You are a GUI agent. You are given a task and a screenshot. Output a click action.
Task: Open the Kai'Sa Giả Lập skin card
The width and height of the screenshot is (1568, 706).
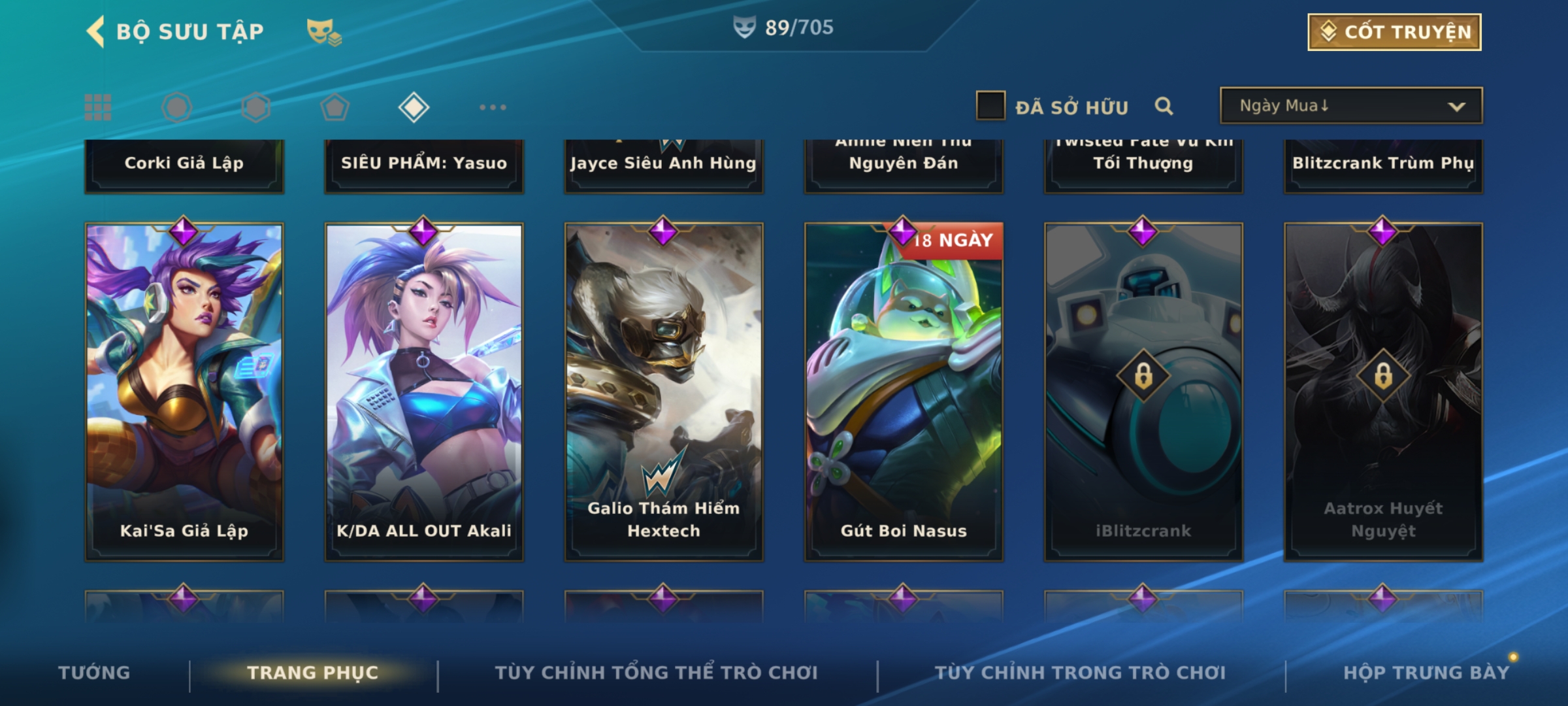[x=184, y=392]
